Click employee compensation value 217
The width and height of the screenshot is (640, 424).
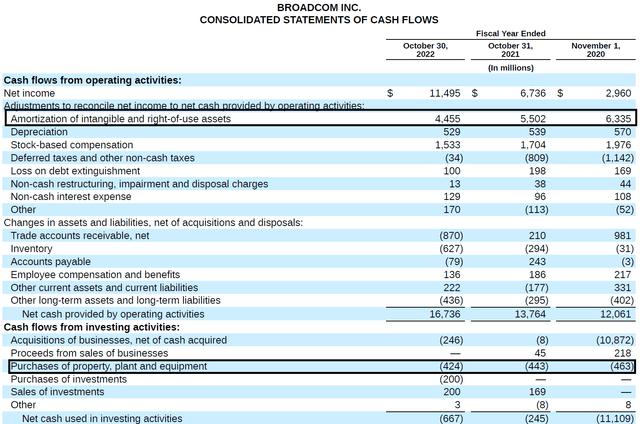pyautogui.click(x=622, y=275)
